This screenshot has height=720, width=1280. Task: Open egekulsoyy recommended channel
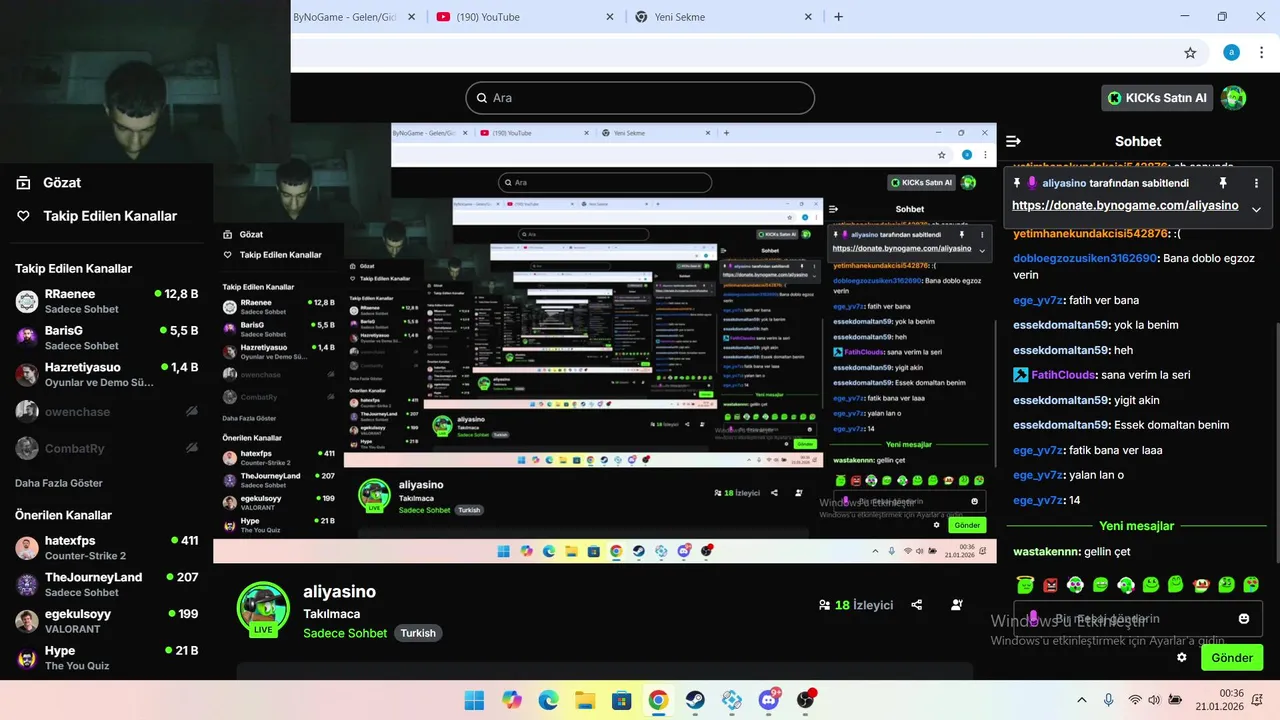[106, 621]
